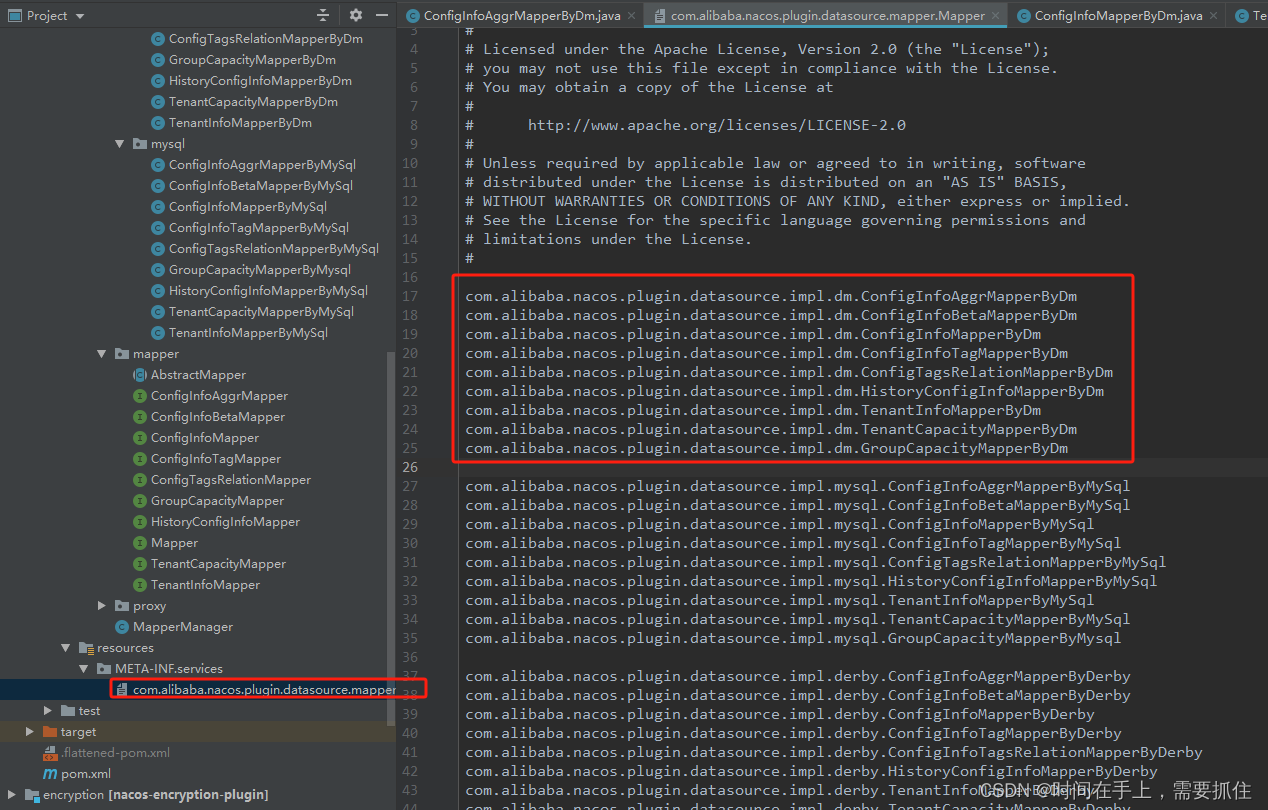Click ConfigInfoMapper interface icon

click(140, 438)
